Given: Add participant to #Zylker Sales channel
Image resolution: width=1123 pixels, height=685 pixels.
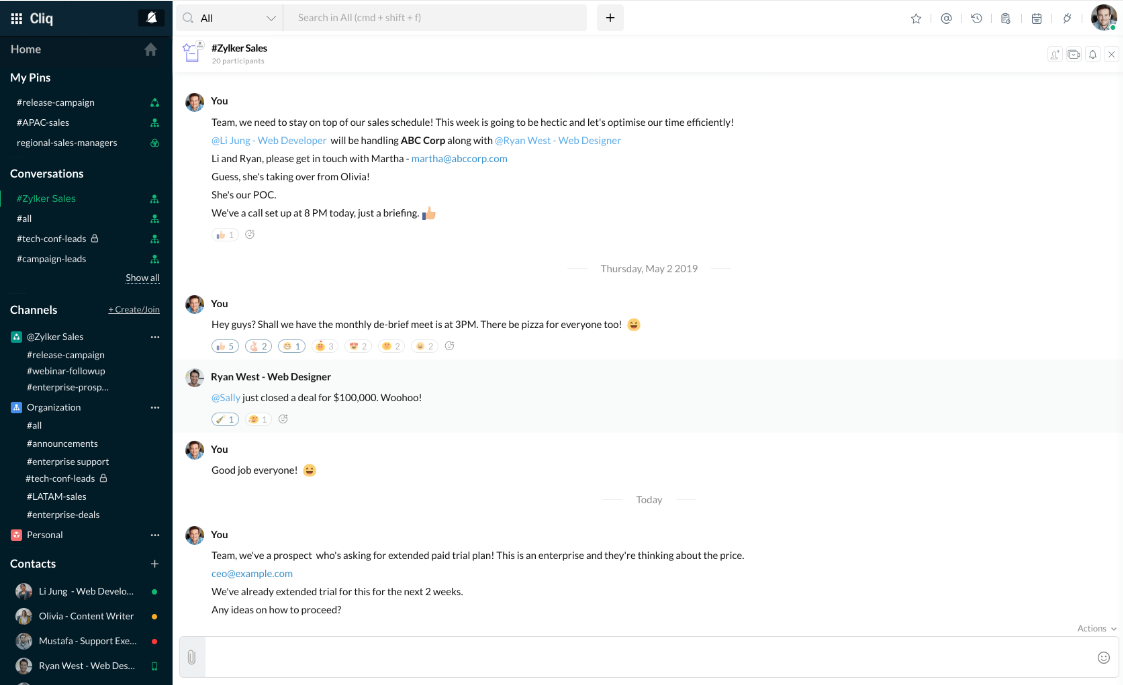Looking at the screenshot, I should (1054, 54).
